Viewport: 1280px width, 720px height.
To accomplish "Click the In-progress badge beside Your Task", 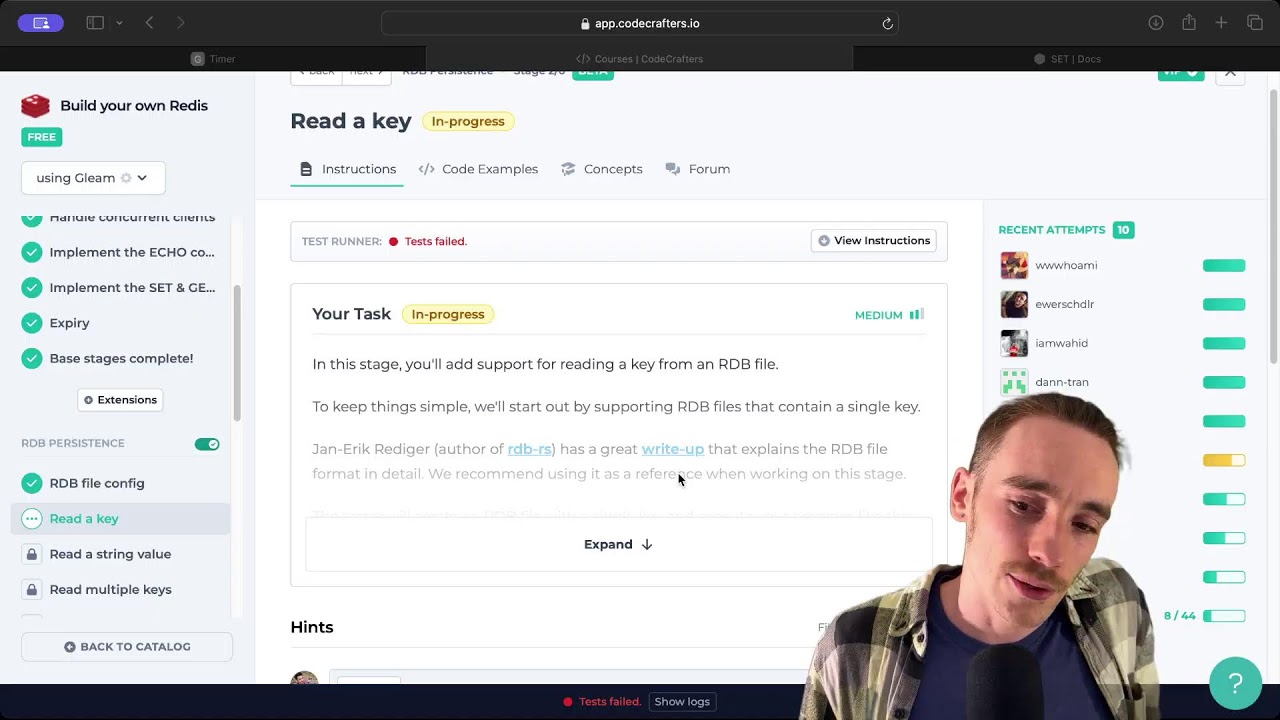I will tap(448, 314).
